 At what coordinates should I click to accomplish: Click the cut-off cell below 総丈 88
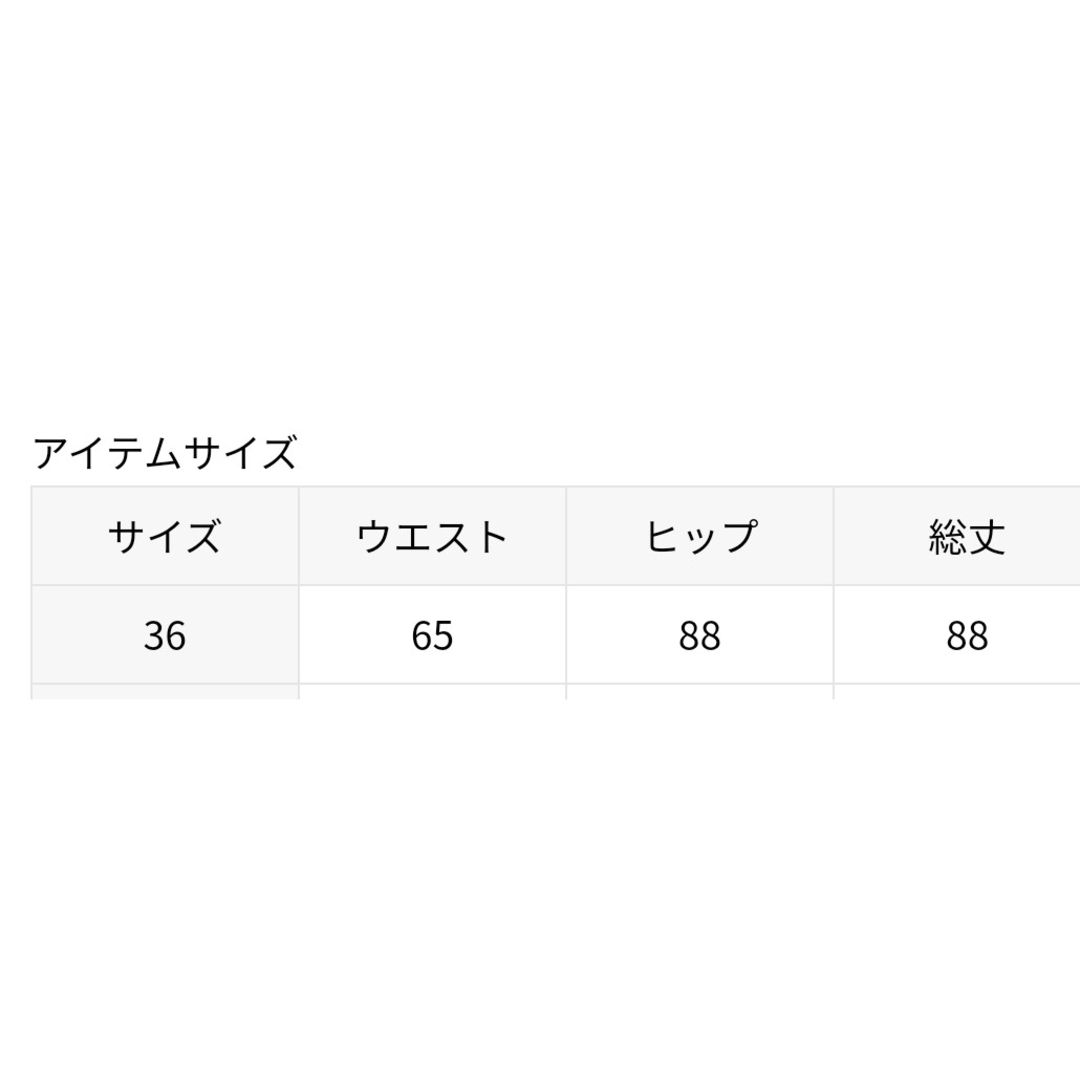coord(957,692)
